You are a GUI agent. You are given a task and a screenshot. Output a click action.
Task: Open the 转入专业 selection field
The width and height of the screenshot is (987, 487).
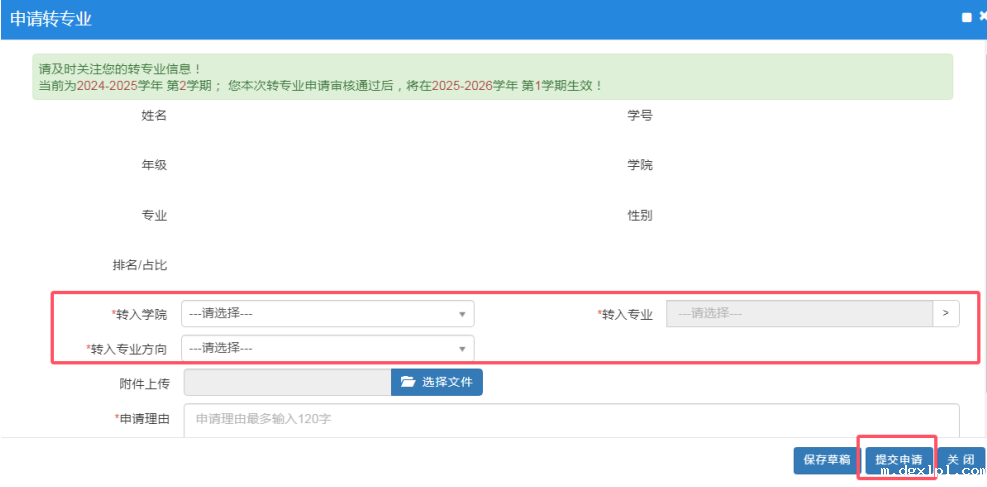coord(798,314)
